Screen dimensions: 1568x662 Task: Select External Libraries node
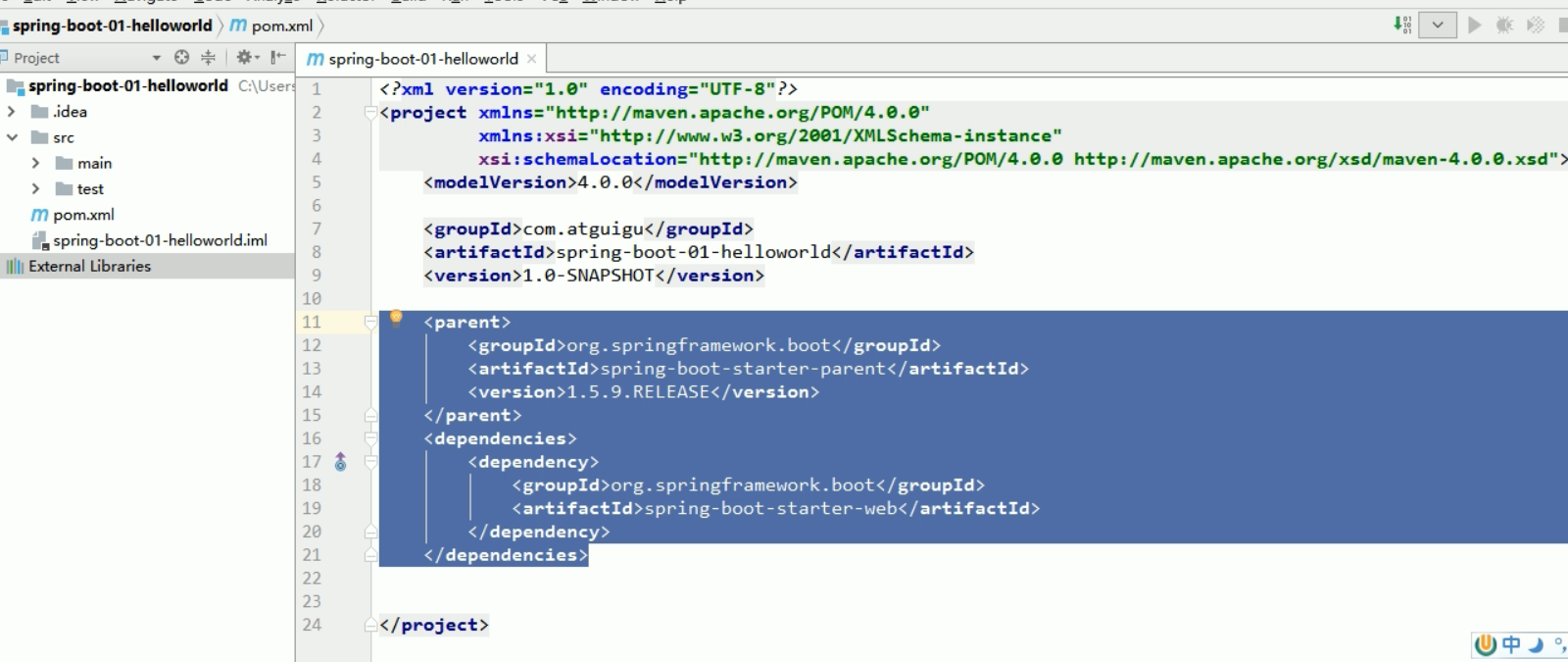click(147, 266)
